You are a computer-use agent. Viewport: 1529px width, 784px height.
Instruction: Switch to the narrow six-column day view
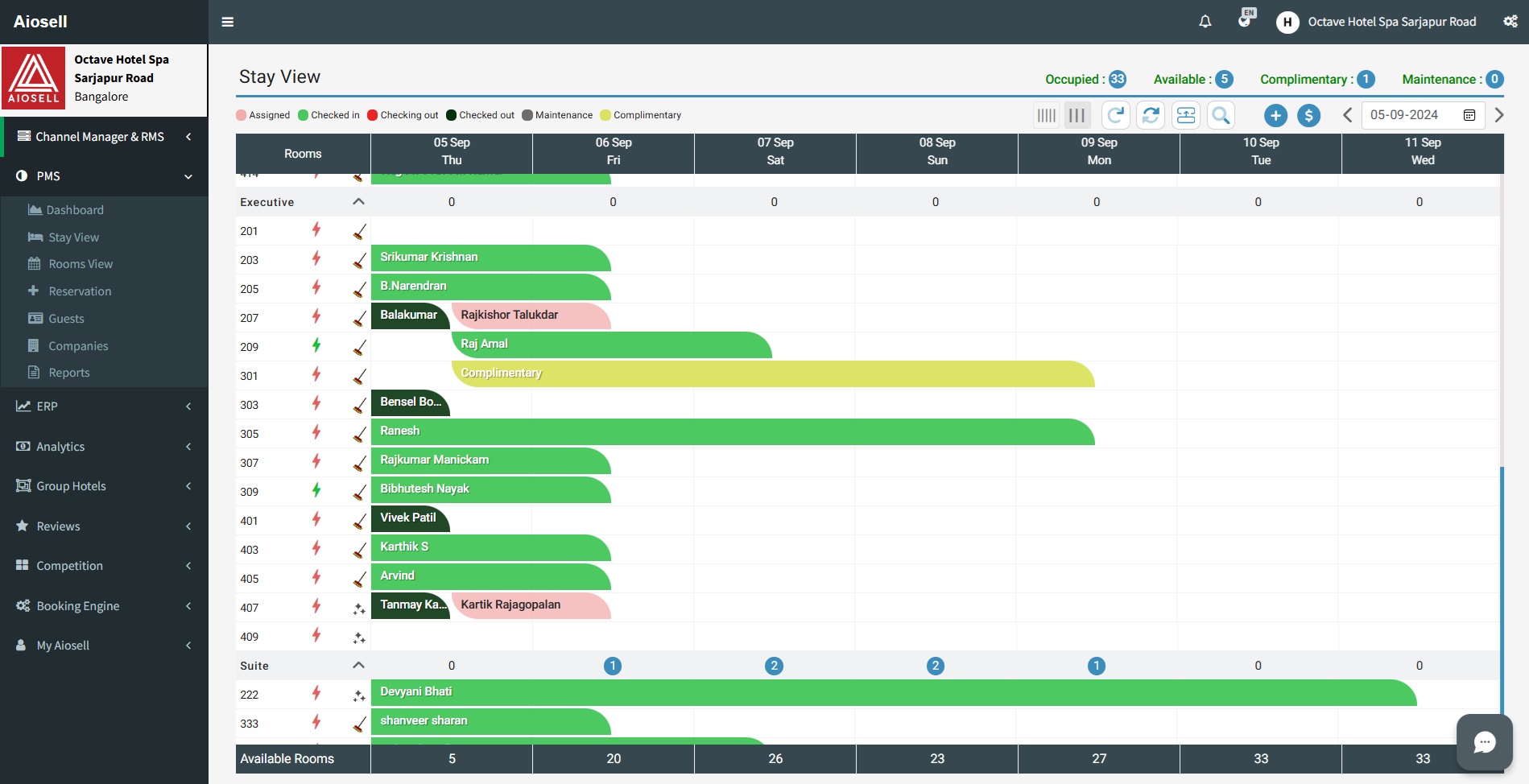(x=1046, y=116)
